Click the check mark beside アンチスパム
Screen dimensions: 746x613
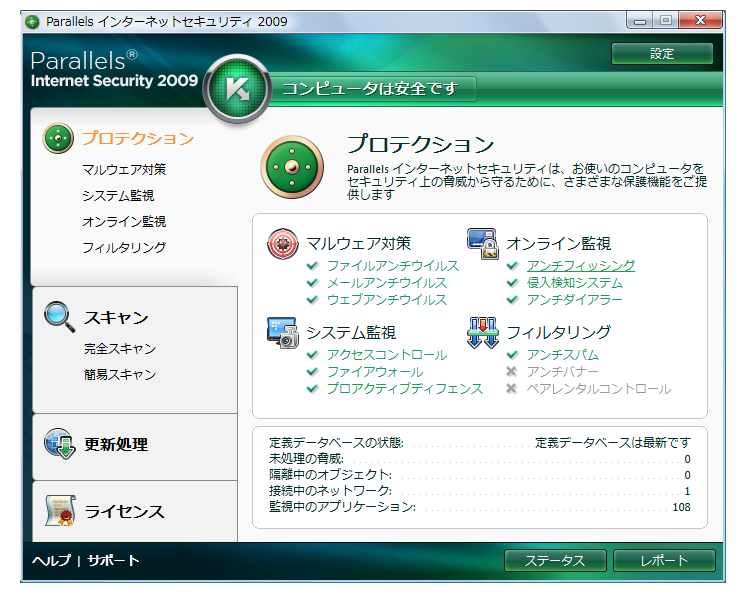[x=512, y=355]
